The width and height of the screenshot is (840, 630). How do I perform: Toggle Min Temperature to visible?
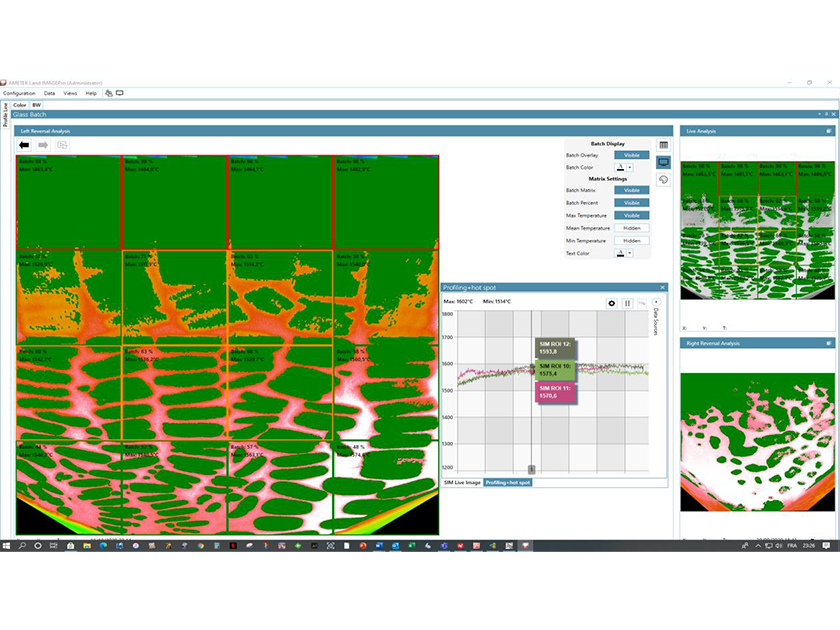631,241
